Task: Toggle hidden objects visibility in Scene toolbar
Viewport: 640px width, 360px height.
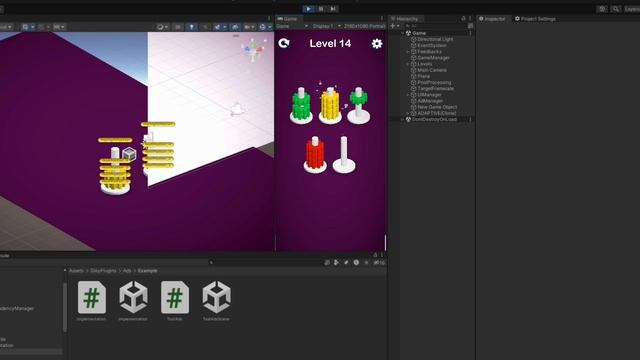Action: (x=235, y=27)
